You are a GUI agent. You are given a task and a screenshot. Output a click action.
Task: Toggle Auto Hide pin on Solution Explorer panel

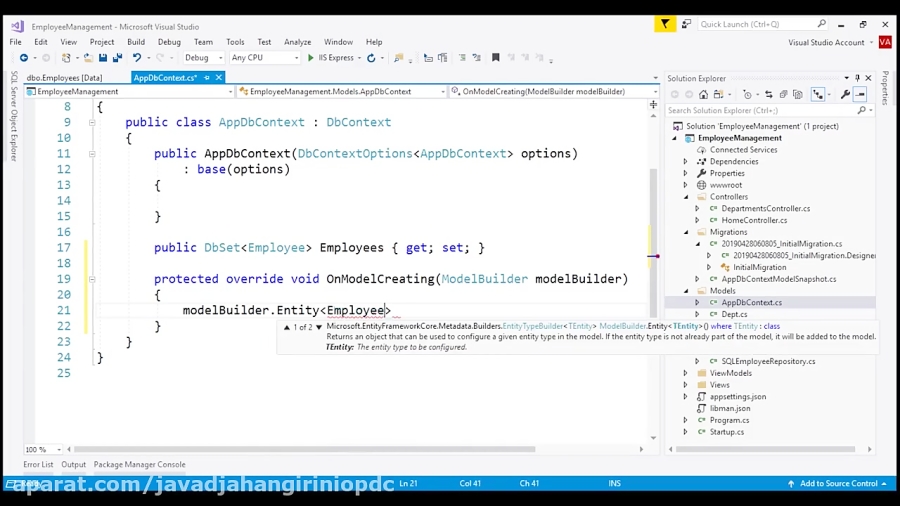[858, 78]
